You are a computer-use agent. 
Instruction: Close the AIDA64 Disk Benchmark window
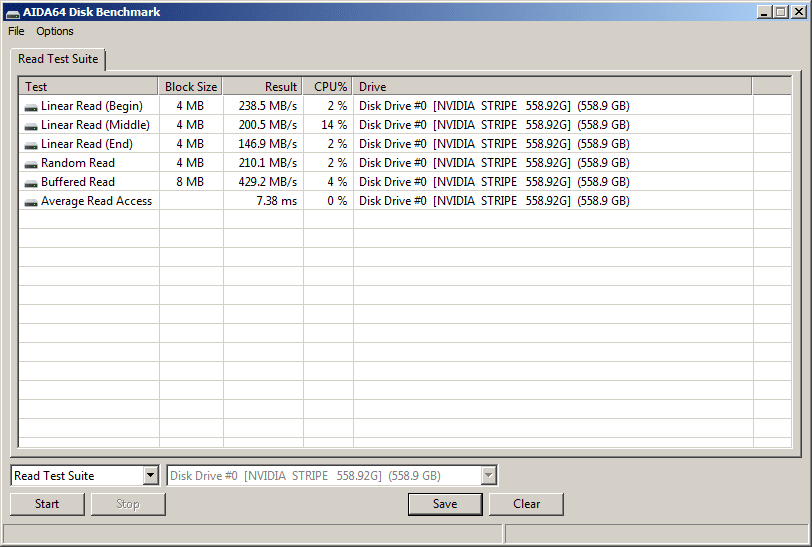(799, 12)
